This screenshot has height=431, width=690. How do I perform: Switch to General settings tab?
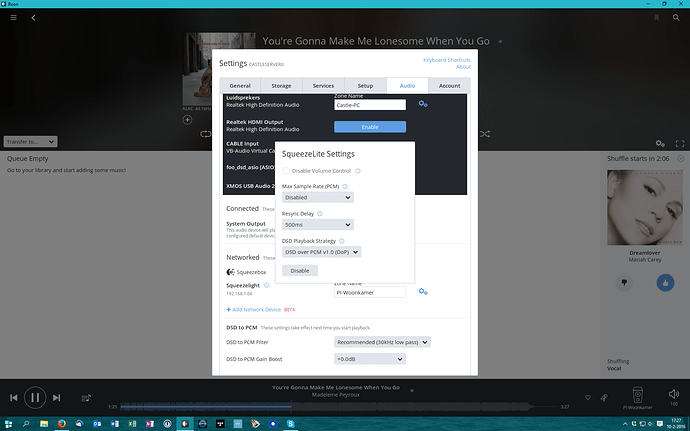tap(240, 86)
